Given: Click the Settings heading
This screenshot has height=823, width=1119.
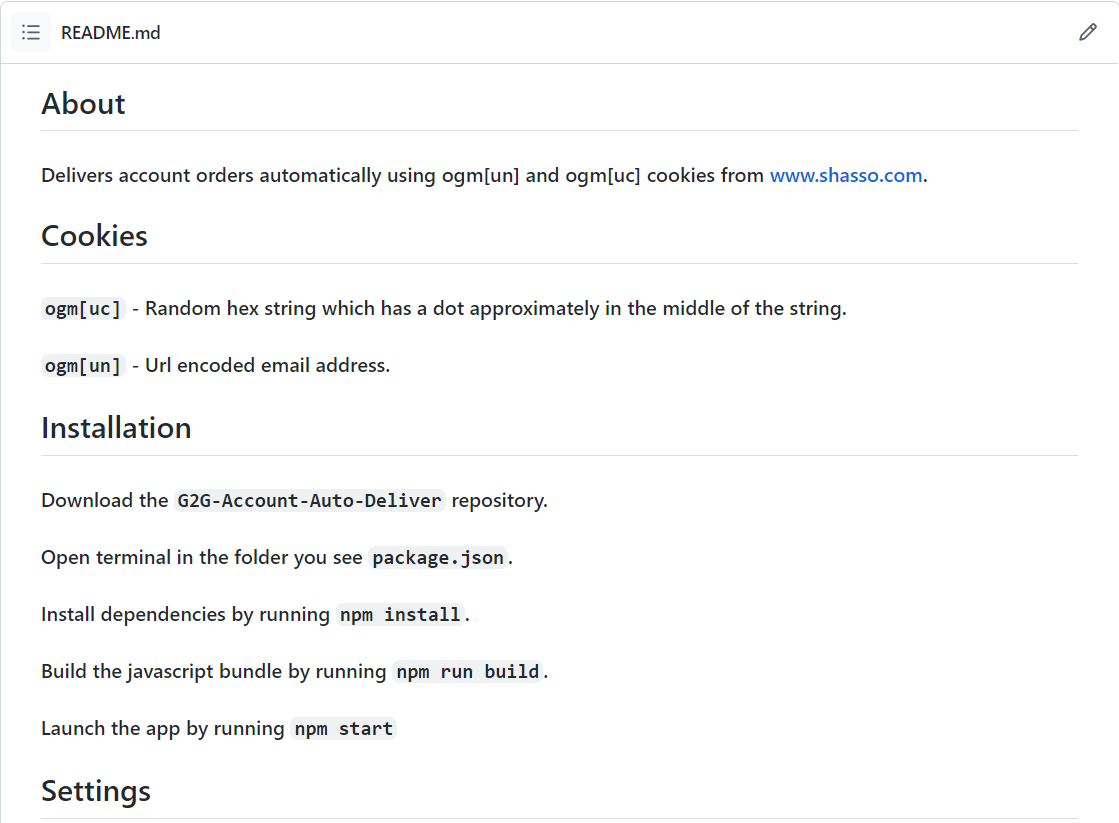Looking at the screenshot, I should point(96,791).
